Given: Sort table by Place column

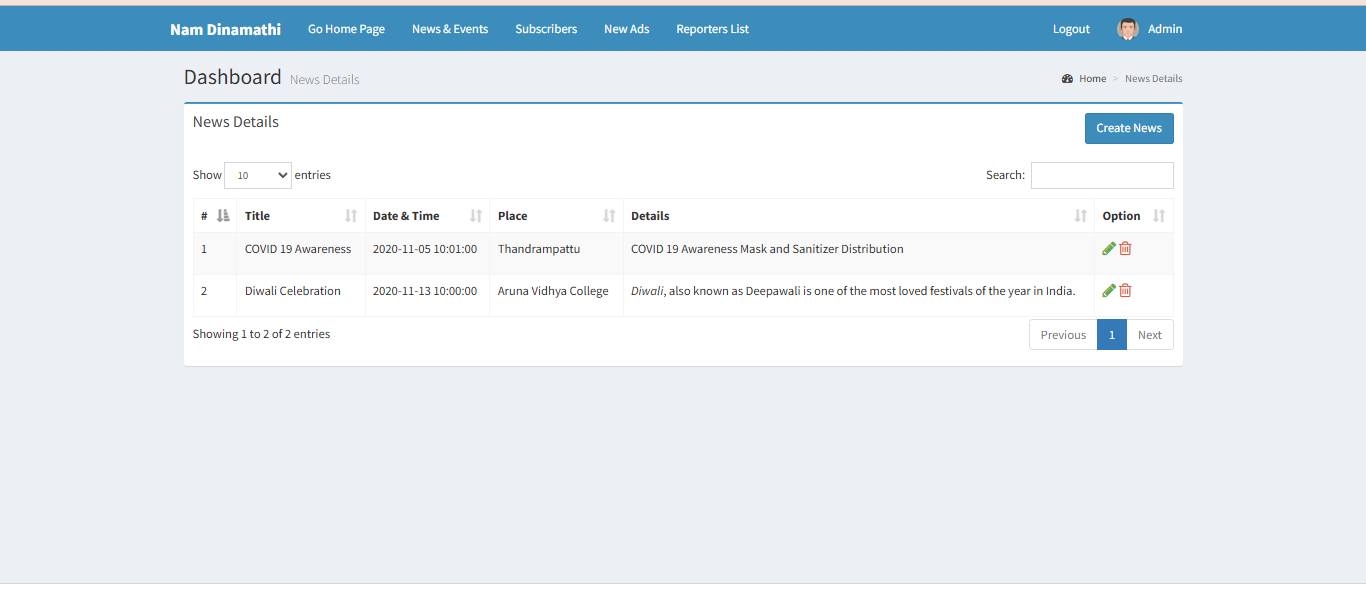Looking at the screenshot, I should [555, 216].
